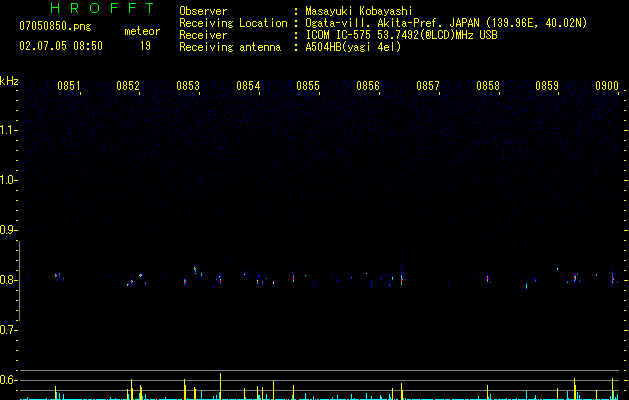Click the 0858 time marker
629x400 pixels.
[x=488, y=85]
